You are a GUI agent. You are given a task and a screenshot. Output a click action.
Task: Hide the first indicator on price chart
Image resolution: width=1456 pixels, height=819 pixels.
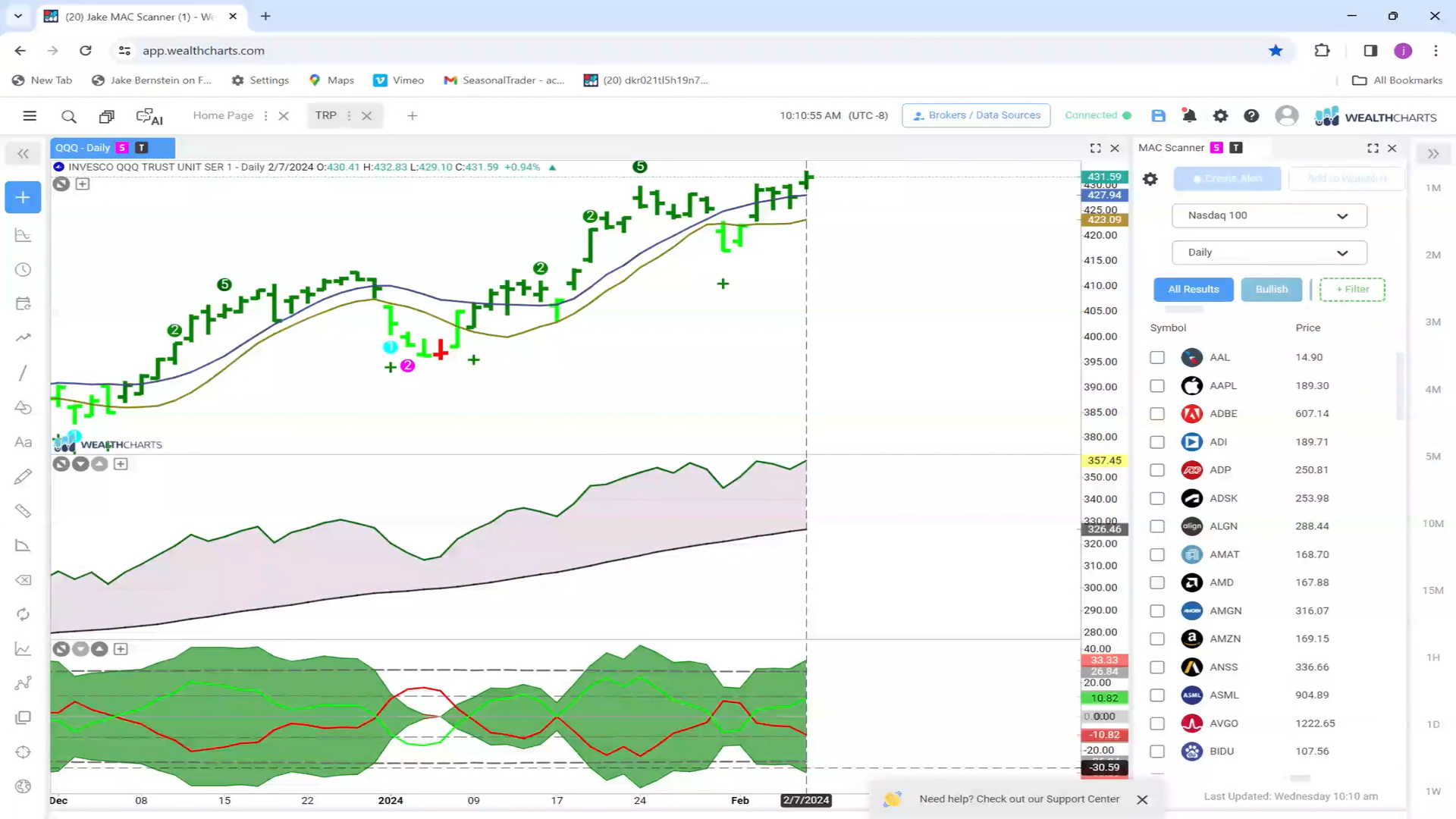61,184
